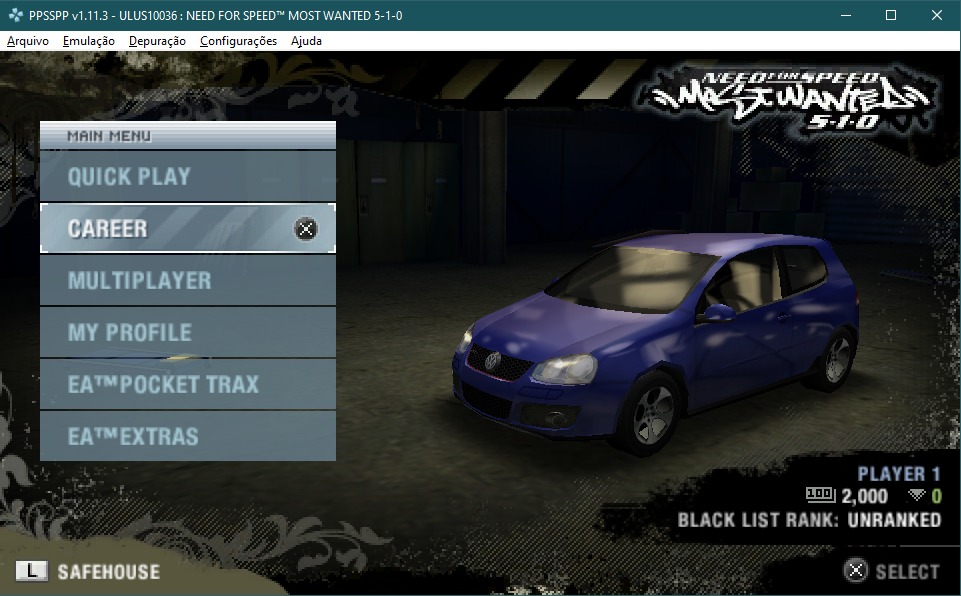
Task: Open the Arquivo menu
Action: click(x=28, y=41)
